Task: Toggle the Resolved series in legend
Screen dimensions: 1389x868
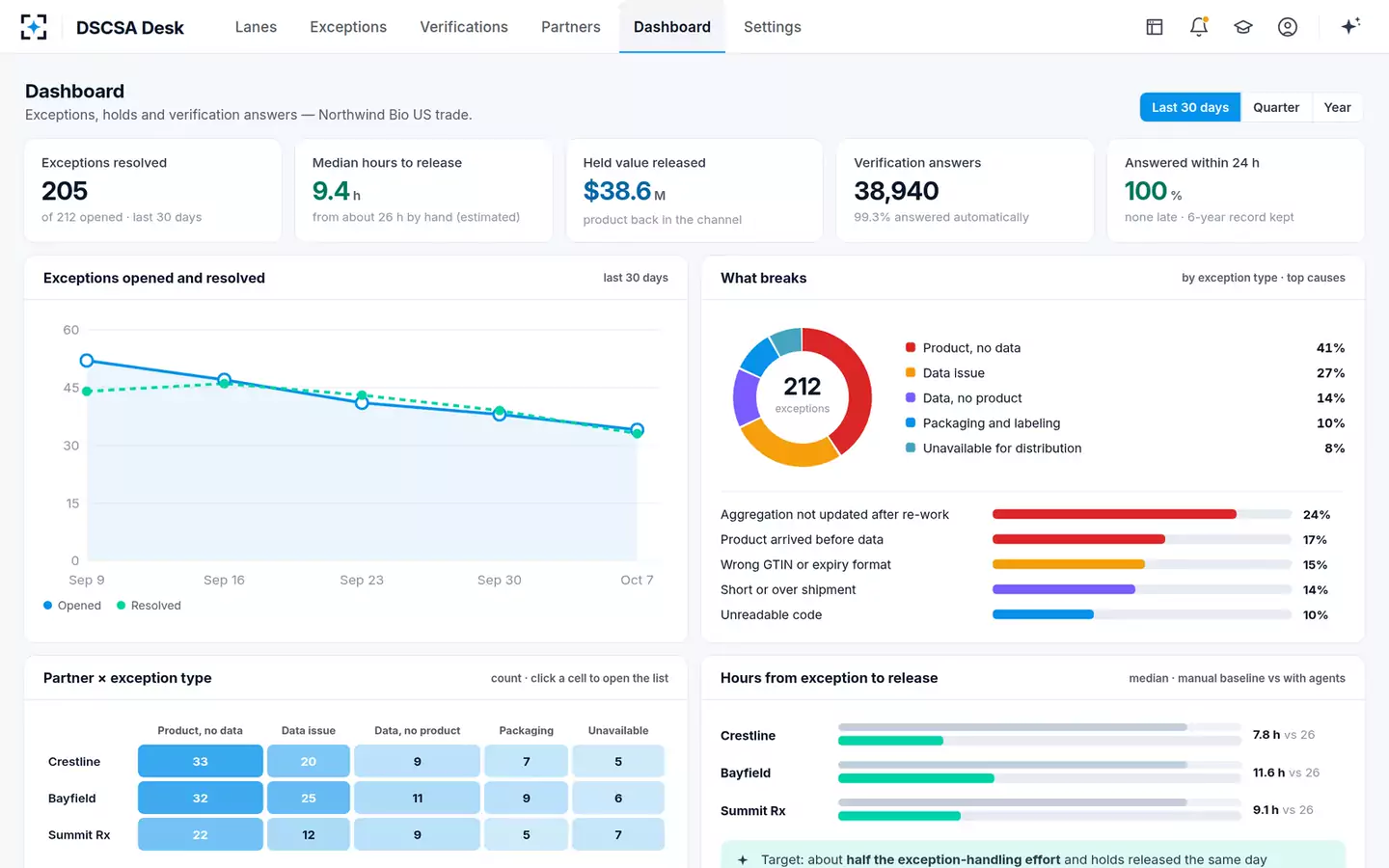Action: (149, 606)
